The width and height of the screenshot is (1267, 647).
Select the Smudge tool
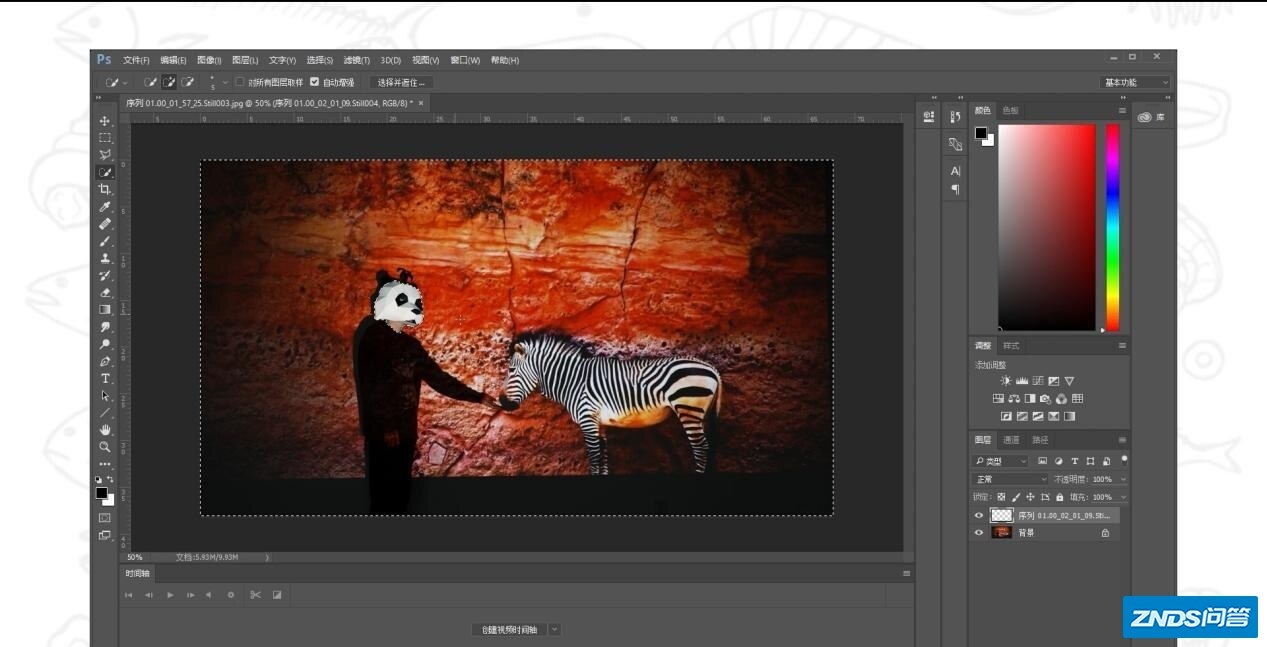(x=105, y=327)
